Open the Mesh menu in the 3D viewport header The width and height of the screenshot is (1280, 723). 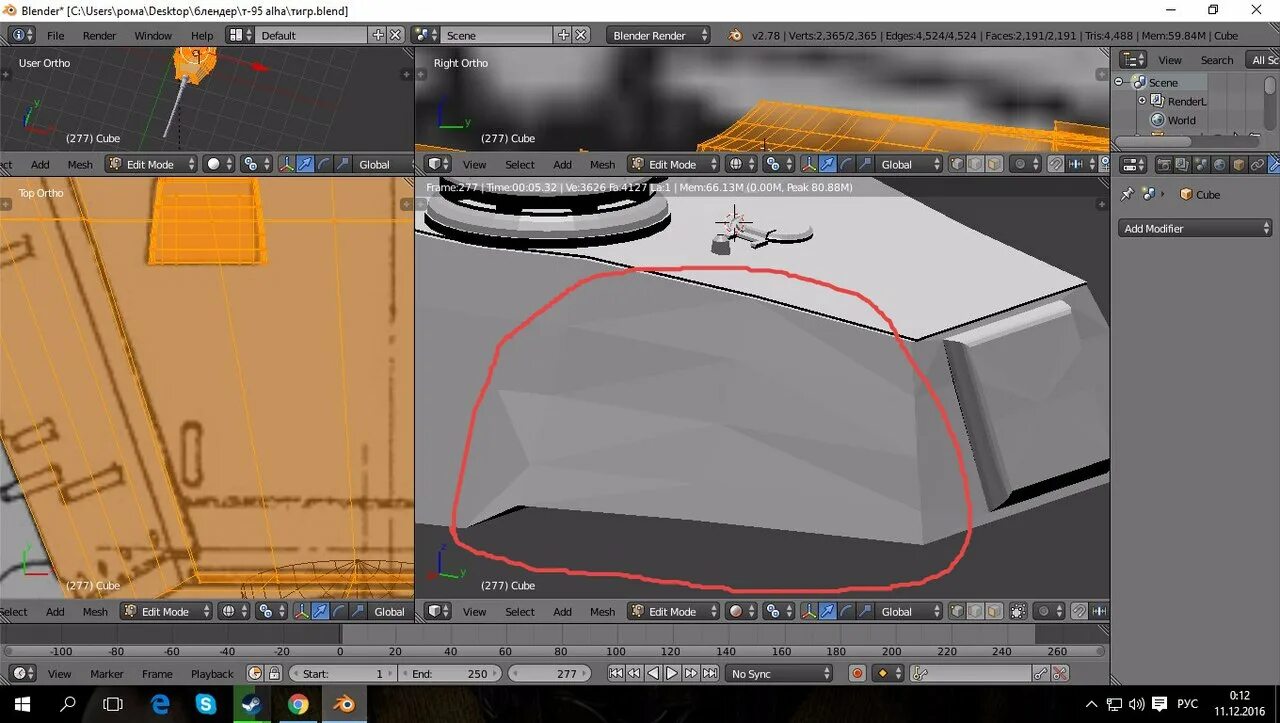[x=602, y=611]
